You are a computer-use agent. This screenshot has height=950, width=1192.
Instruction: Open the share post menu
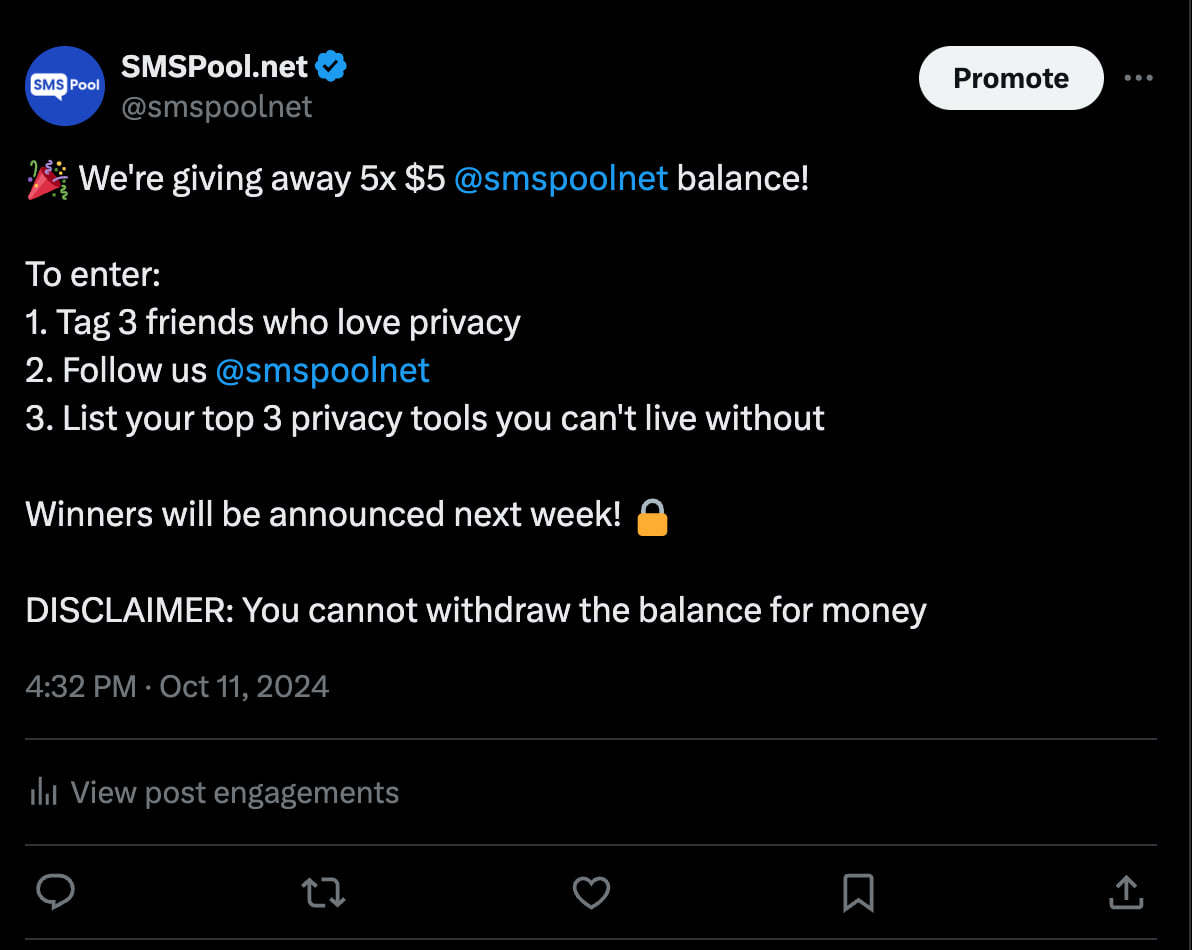point(1126,892)
